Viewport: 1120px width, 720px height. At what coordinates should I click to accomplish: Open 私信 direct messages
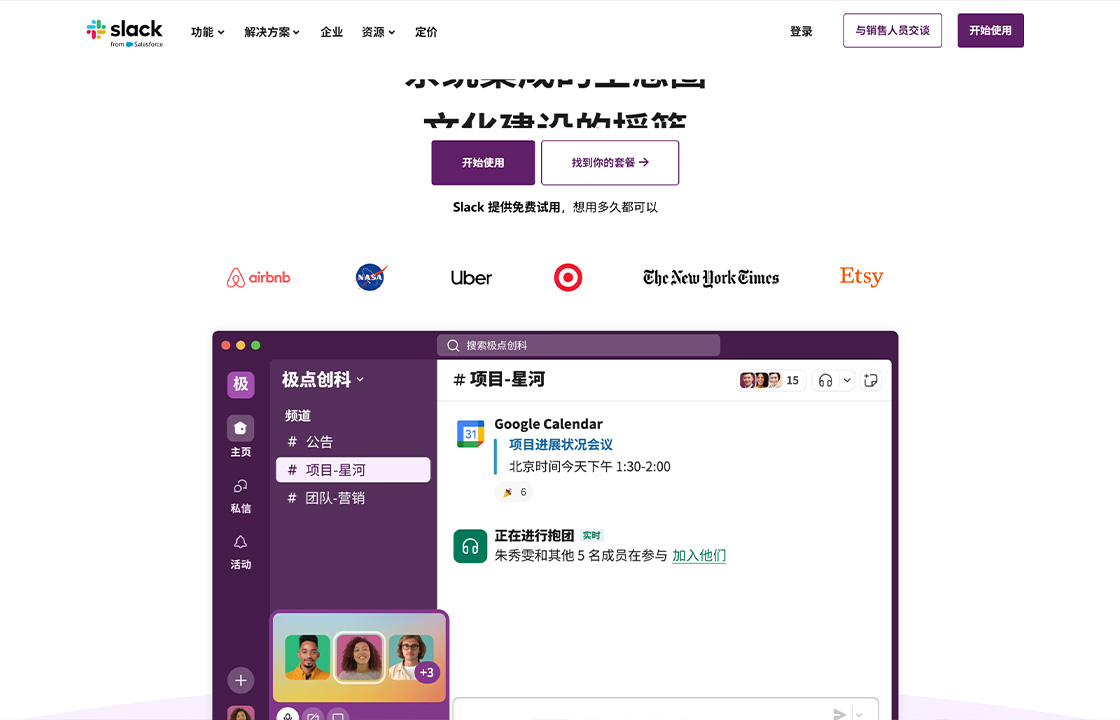[x=241, y=496]
